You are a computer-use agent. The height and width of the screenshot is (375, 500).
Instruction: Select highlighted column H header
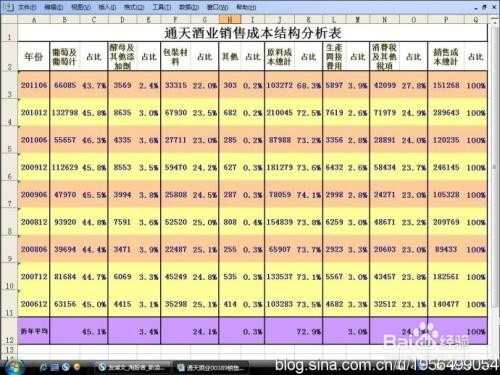(x=230, y=19)
